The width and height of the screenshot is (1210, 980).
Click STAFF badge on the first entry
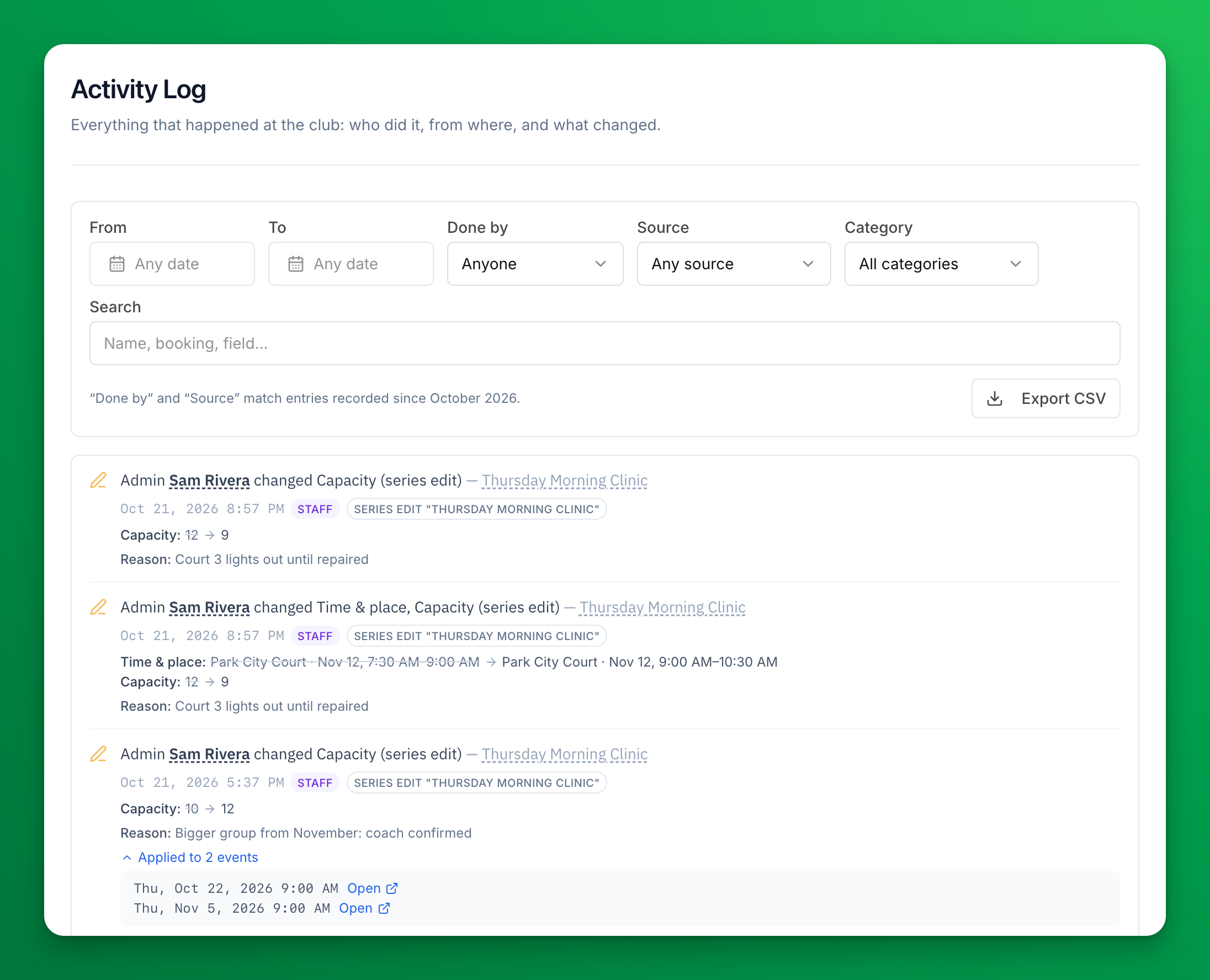(x=315, y=509)
